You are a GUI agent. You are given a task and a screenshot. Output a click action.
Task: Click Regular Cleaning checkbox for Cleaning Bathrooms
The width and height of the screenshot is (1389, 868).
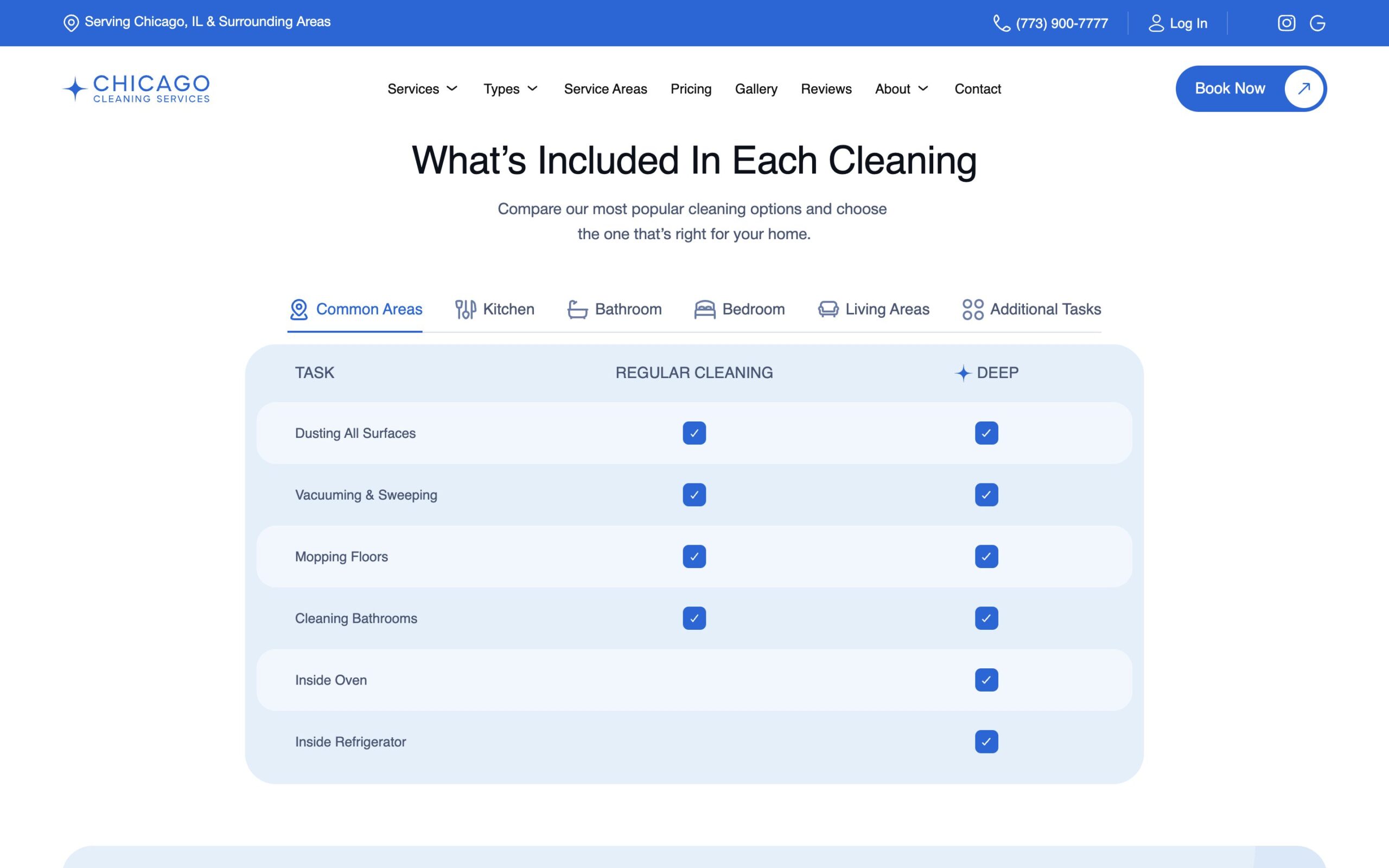coord(694,618)
